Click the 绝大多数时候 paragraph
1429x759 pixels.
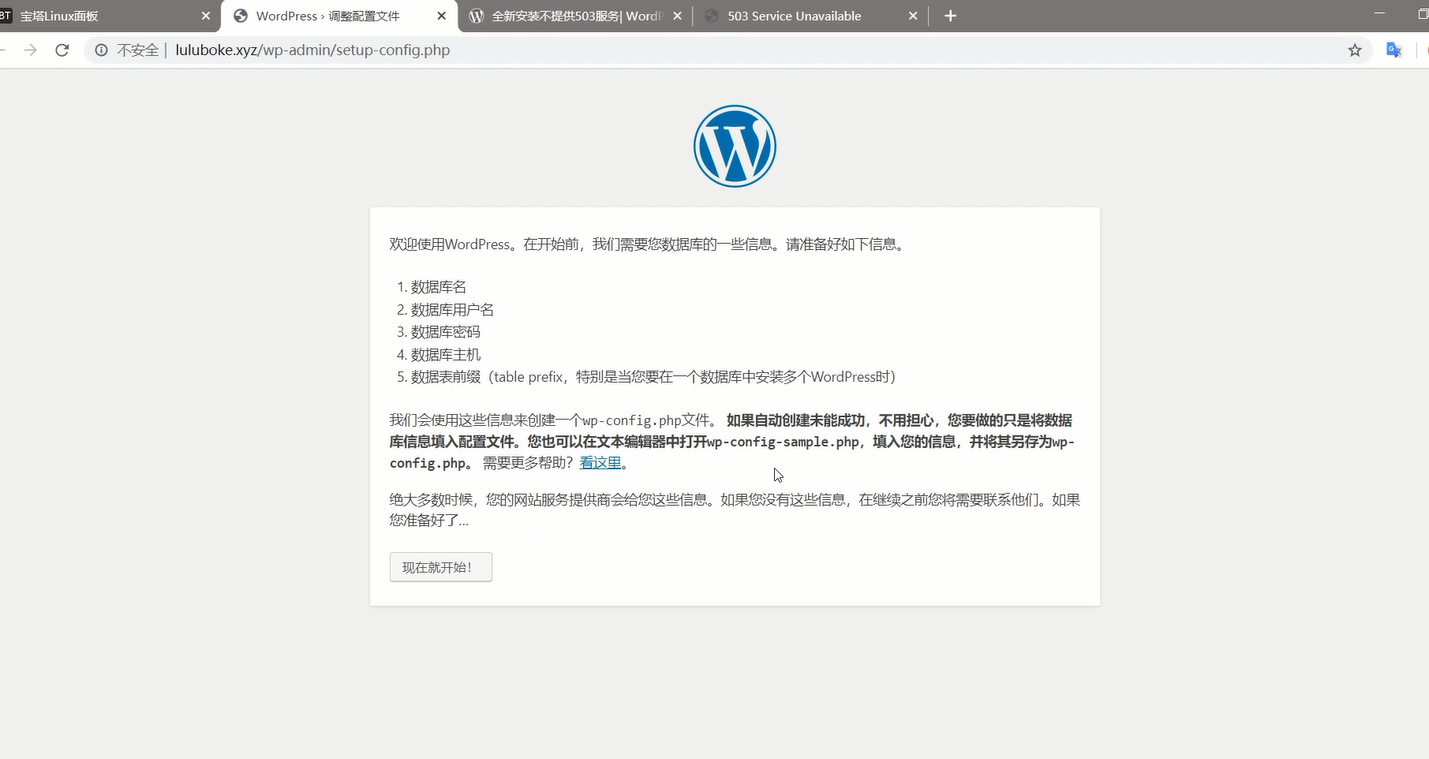(x=735, y=510)
